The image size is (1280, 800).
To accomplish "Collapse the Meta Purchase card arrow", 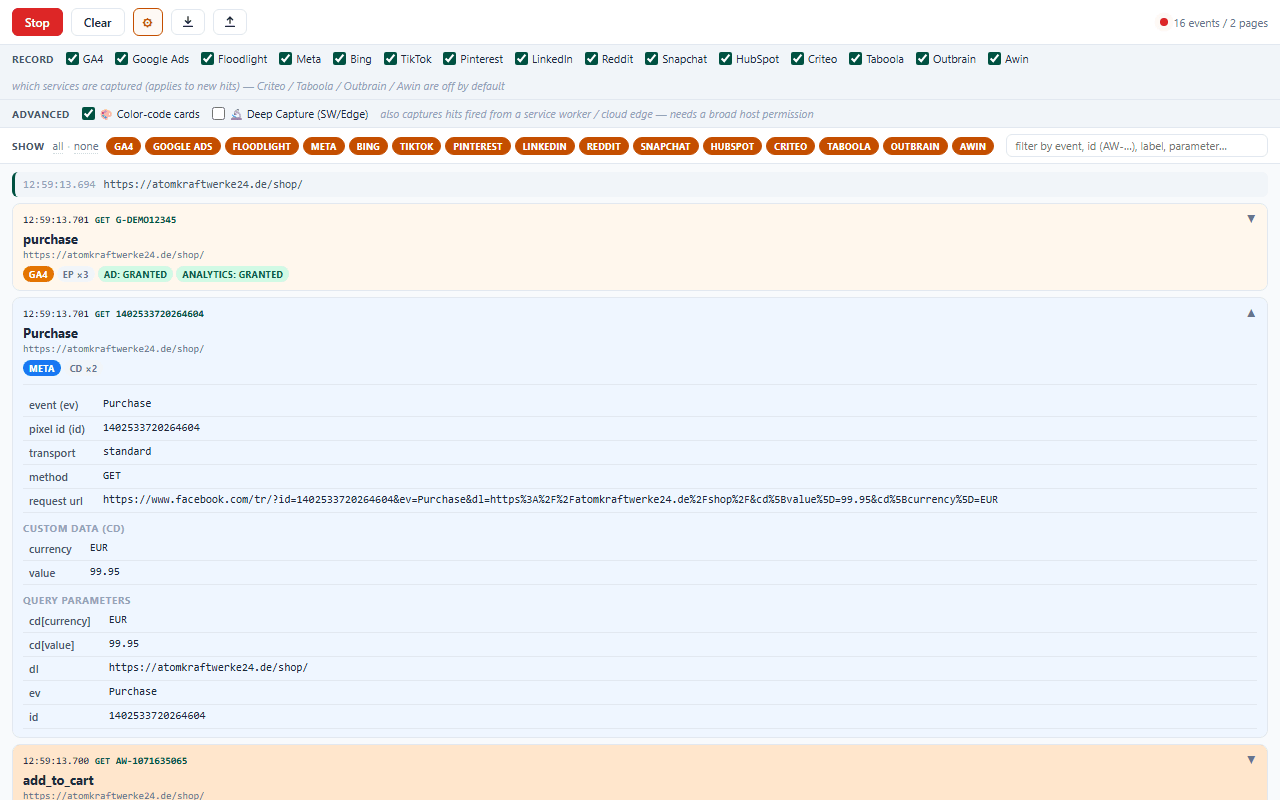I will coord(1251,313).
